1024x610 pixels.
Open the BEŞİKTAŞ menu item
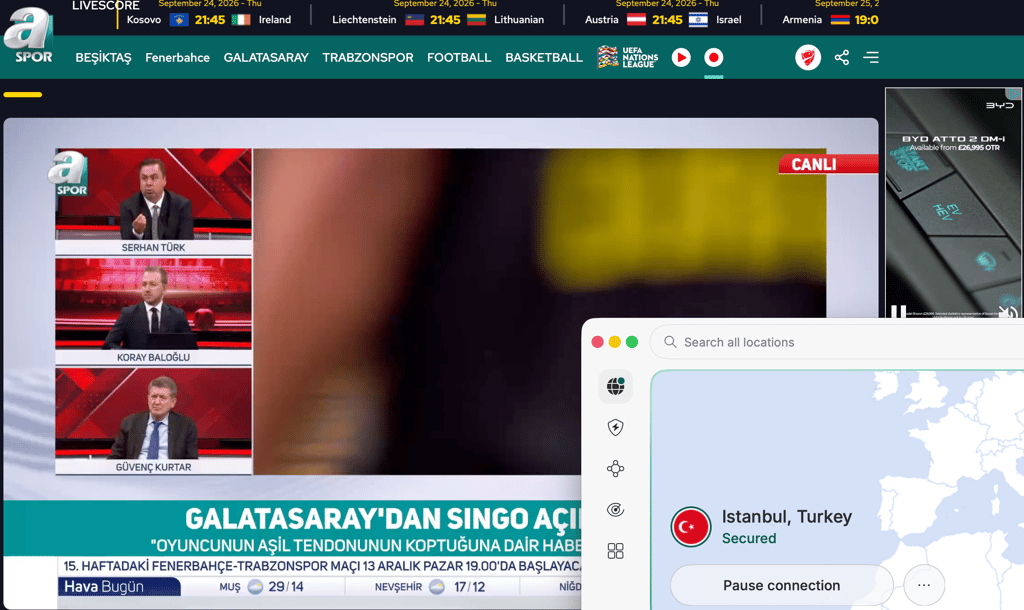click(x=103, y=57)
